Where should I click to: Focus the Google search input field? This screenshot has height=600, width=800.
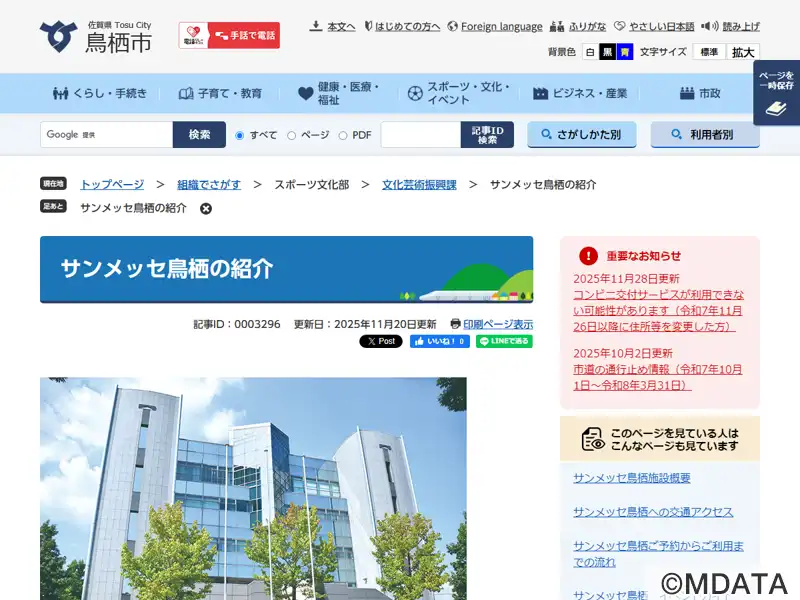point(107,135)
